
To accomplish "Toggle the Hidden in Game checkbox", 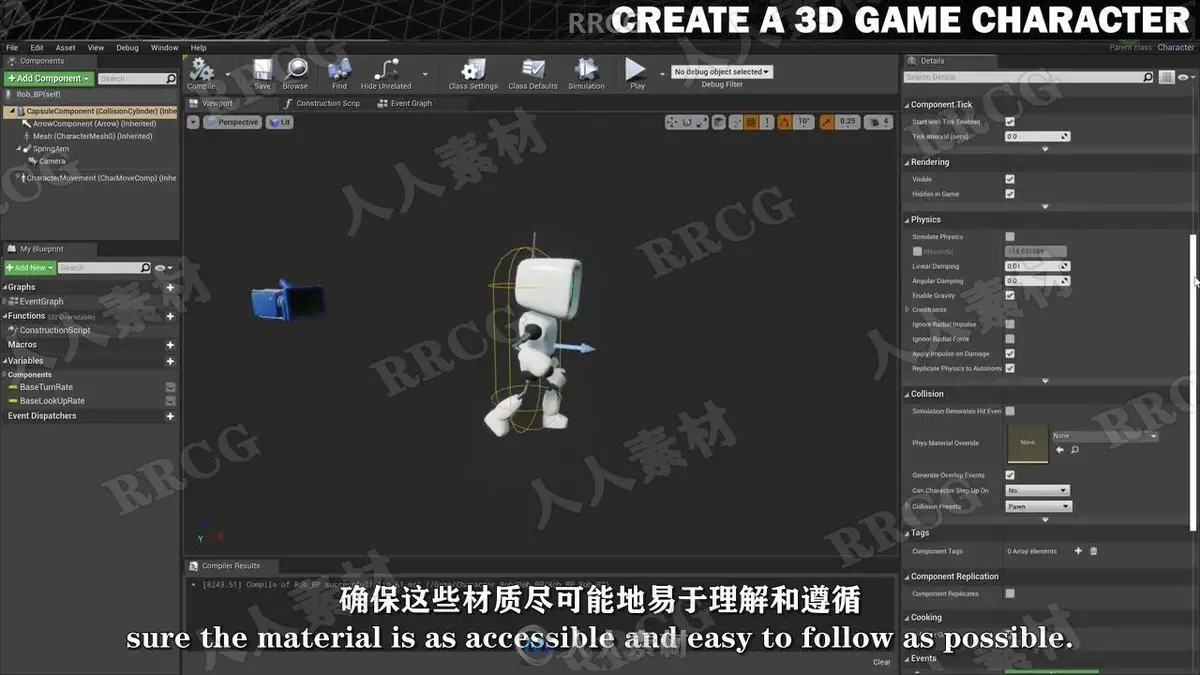I will 1010,194.
